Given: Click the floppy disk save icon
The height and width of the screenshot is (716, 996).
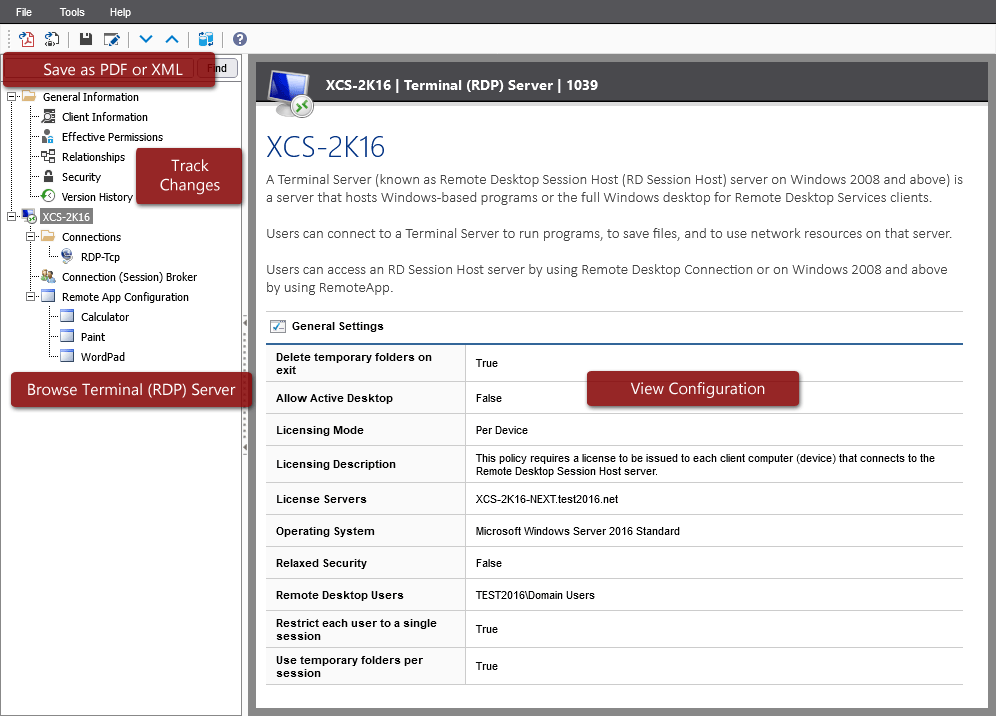Looking at the screenshot, I should [86, 39].
